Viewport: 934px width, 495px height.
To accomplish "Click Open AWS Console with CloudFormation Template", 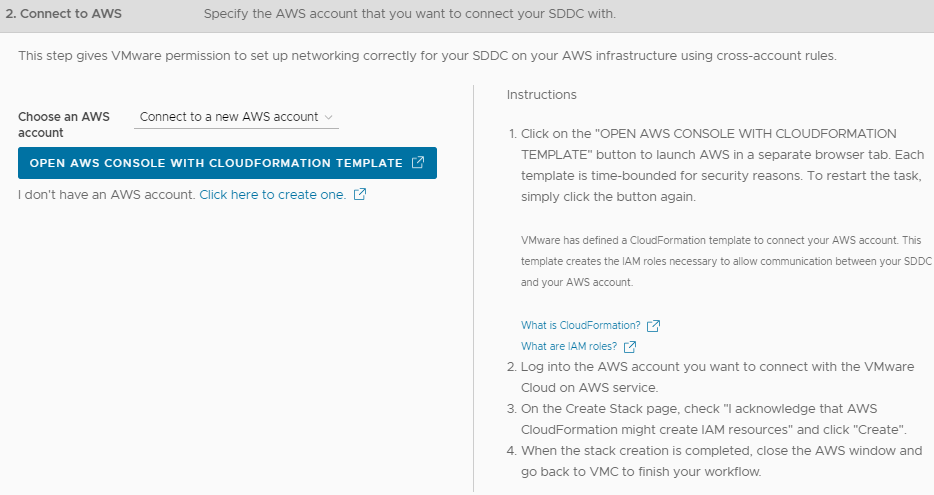I will (227, 163).
